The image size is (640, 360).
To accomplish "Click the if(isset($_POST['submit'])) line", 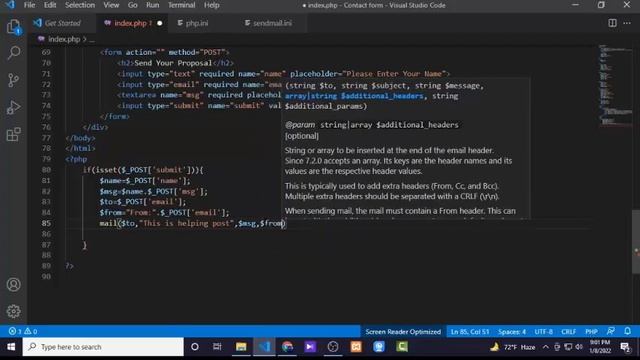I will click(143, 170).
